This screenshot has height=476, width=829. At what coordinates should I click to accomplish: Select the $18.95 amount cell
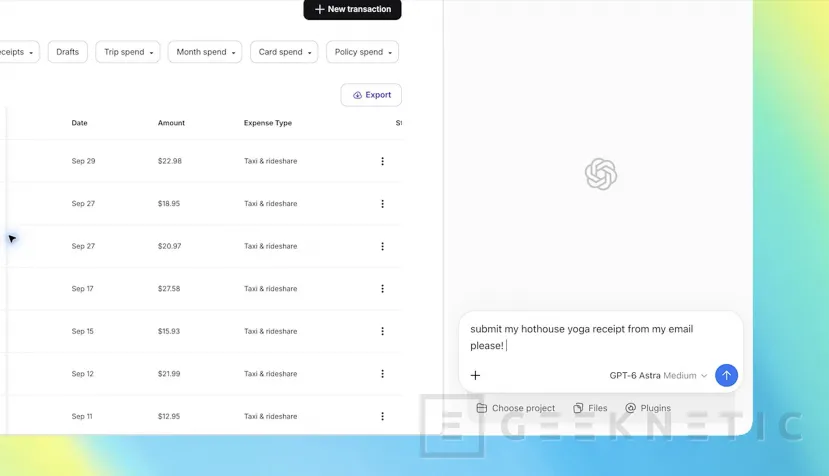(x=169, y=204)
